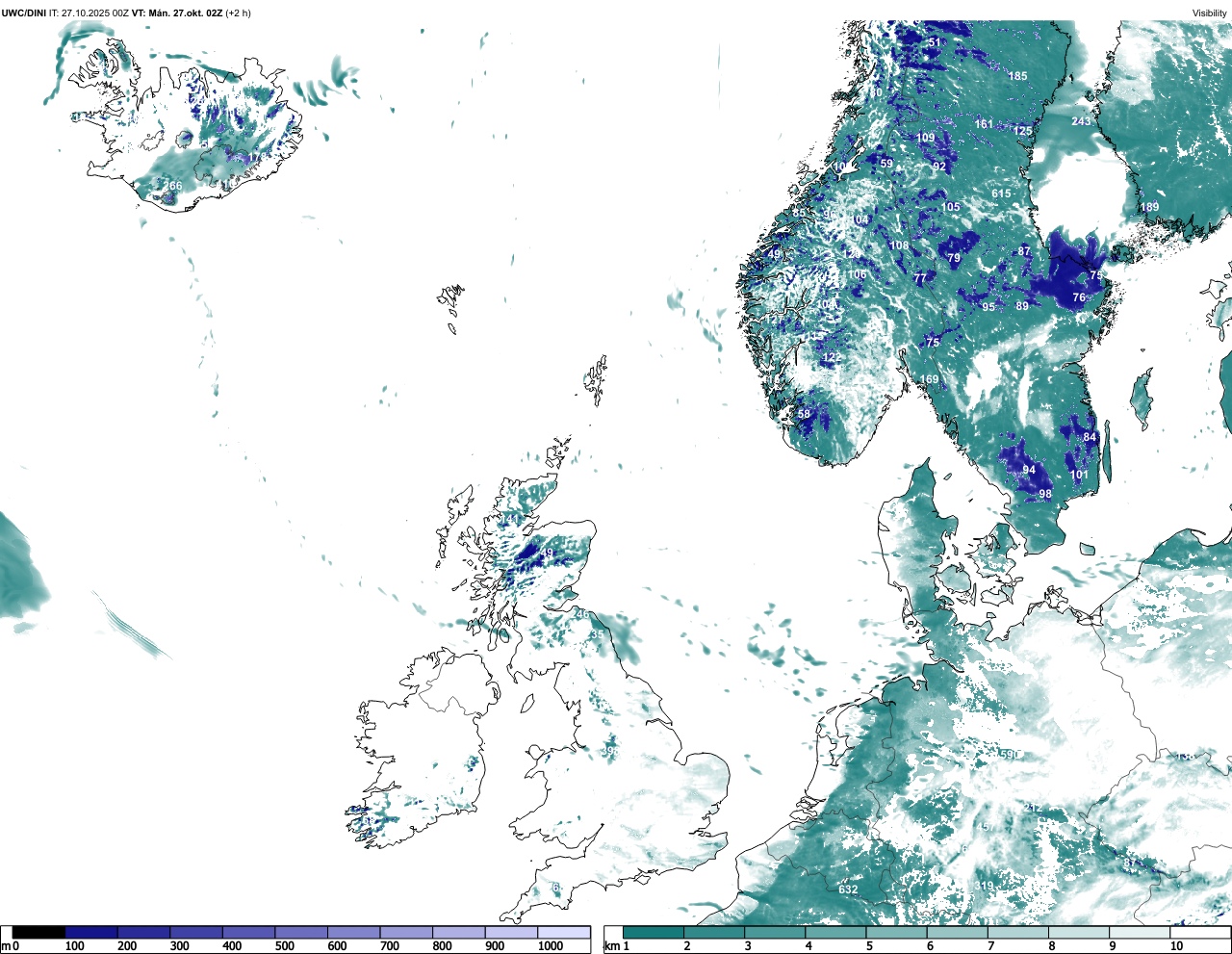Click the dark teal 1–2 km legend swatch
The image size is (1232, 954).
[654, 932]
